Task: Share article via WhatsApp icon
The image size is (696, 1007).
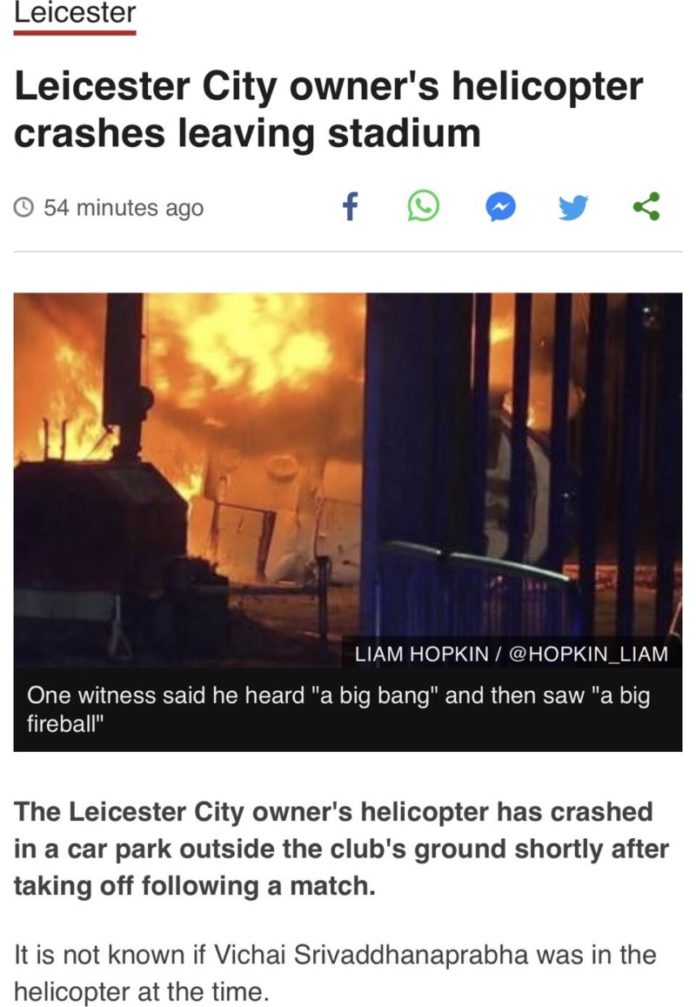Action: [x=424, y=207]
